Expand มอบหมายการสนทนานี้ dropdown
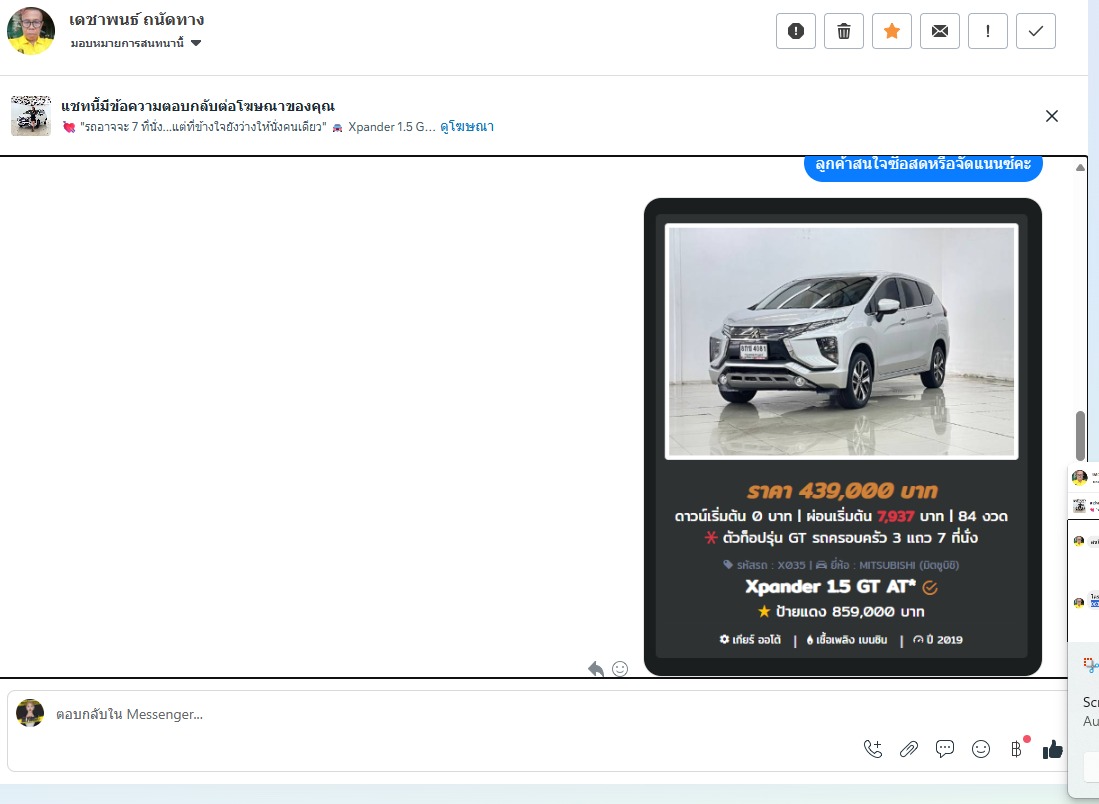1099x804 pixels. coord(136,43)
